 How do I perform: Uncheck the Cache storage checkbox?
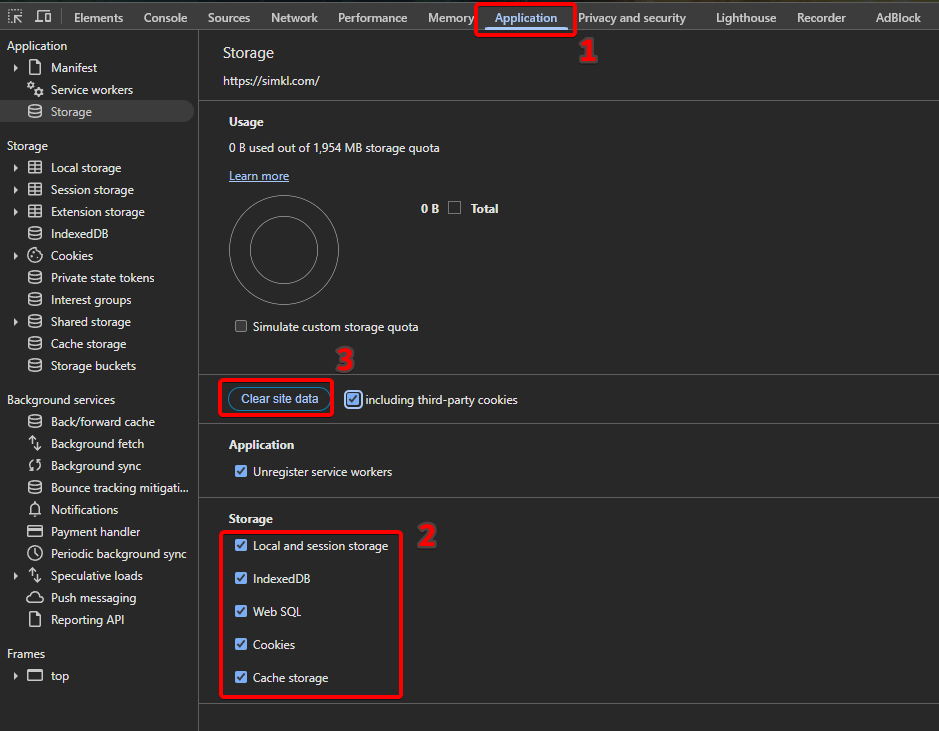241,678
